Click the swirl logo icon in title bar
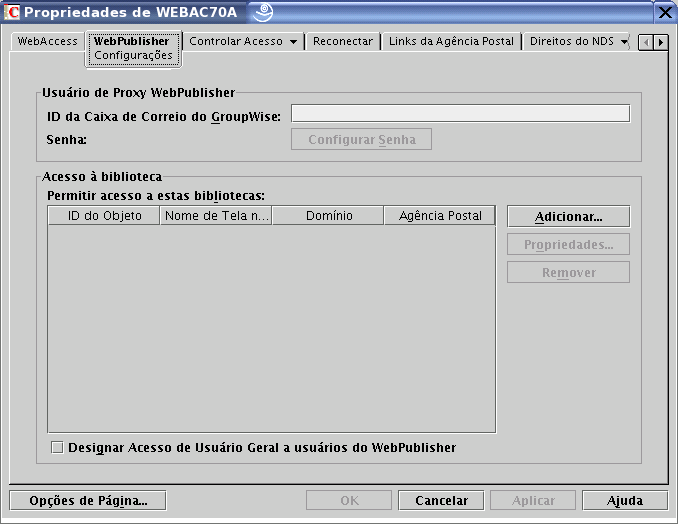Viewport: 678px width, 524px height. [263, 12]
